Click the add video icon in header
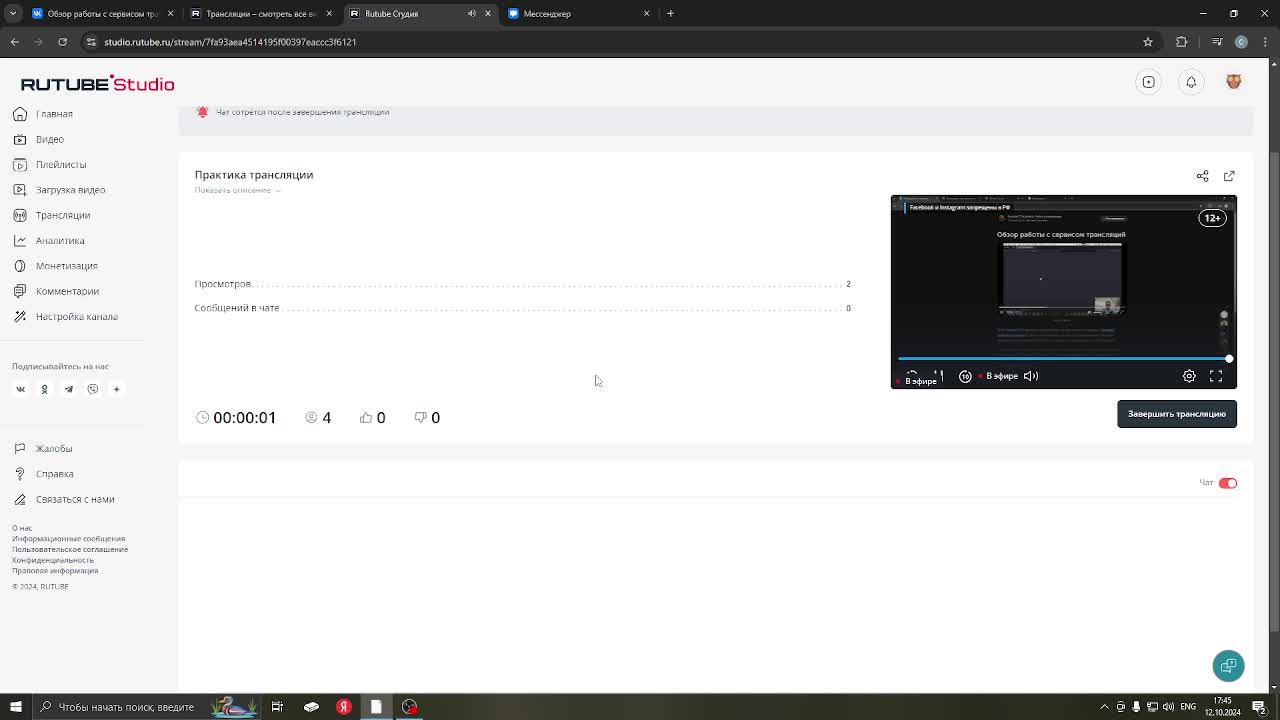The height and width of the screenshot is (720, 1280). click(1148, 82)
